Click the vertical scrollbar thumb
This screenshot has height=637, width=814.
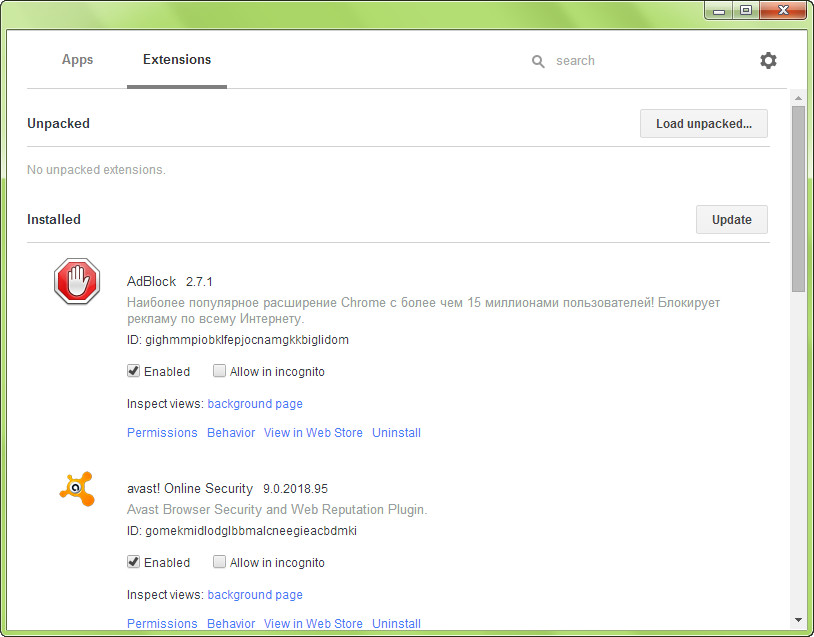798,199
